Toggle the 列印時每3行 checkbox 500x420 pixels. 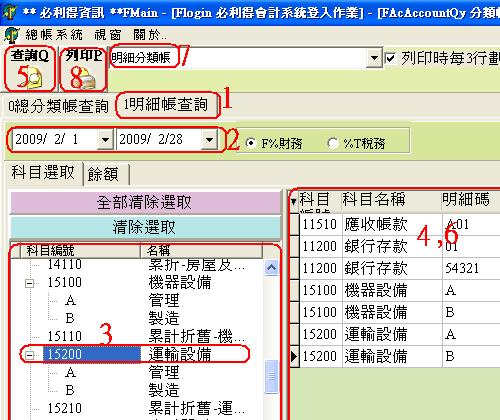[x=390, y=59]
